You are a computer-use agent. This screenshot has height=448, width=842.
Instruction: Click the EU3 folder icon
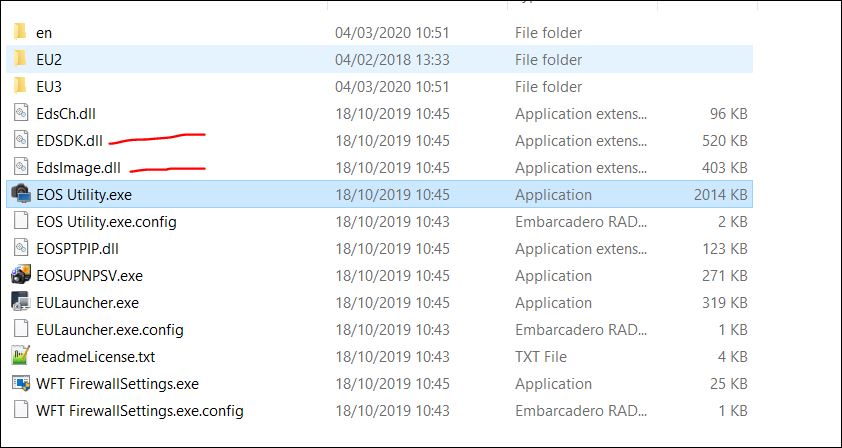20,86
